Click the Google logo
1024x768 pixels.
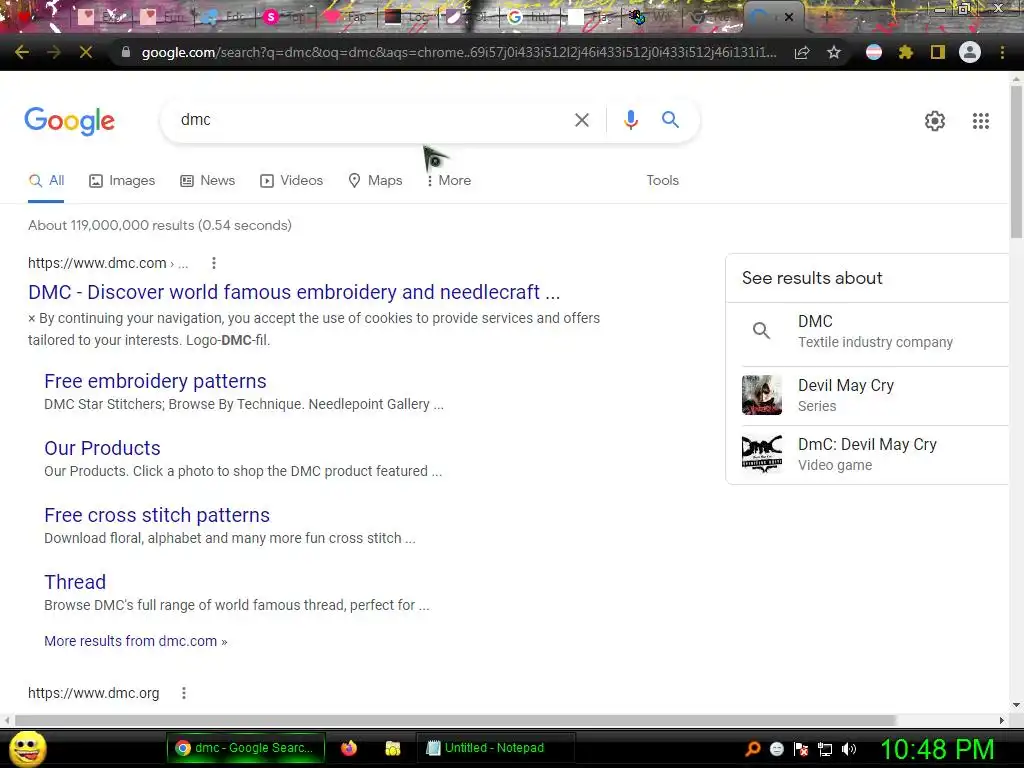pyautogui.click(x=70, y=121)
